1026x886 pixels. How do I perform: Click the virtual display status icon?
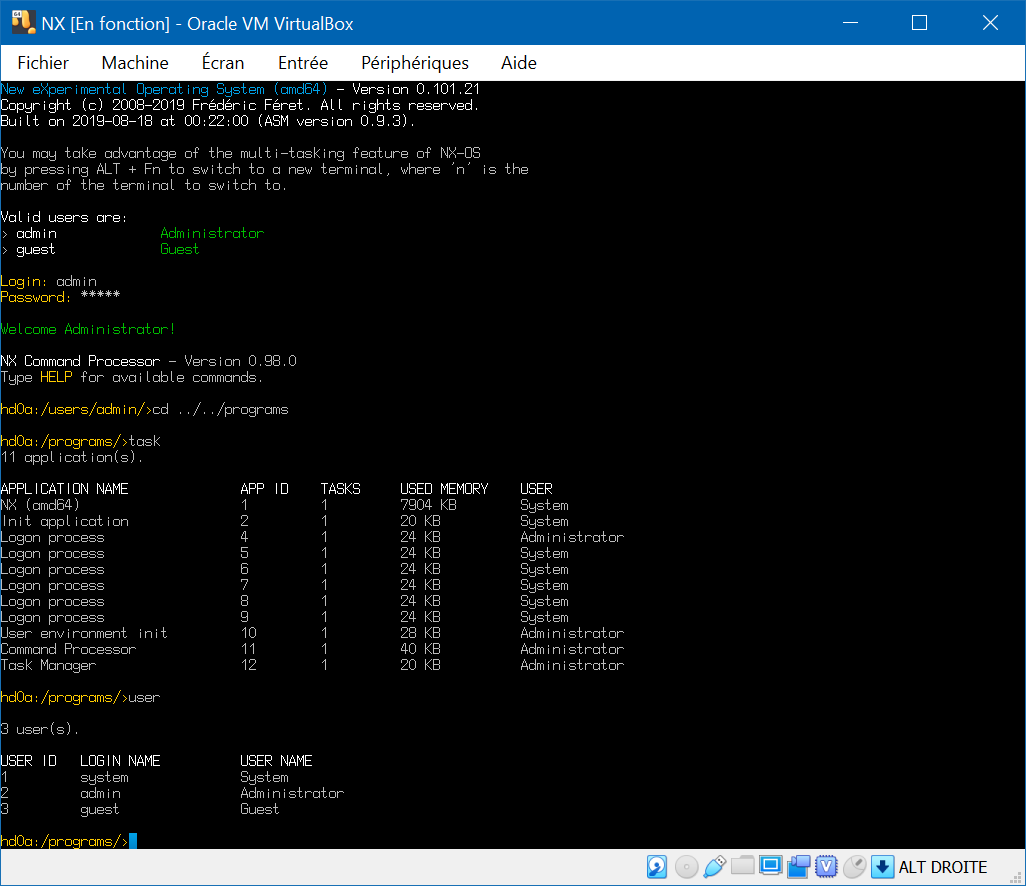pos(770,866)
